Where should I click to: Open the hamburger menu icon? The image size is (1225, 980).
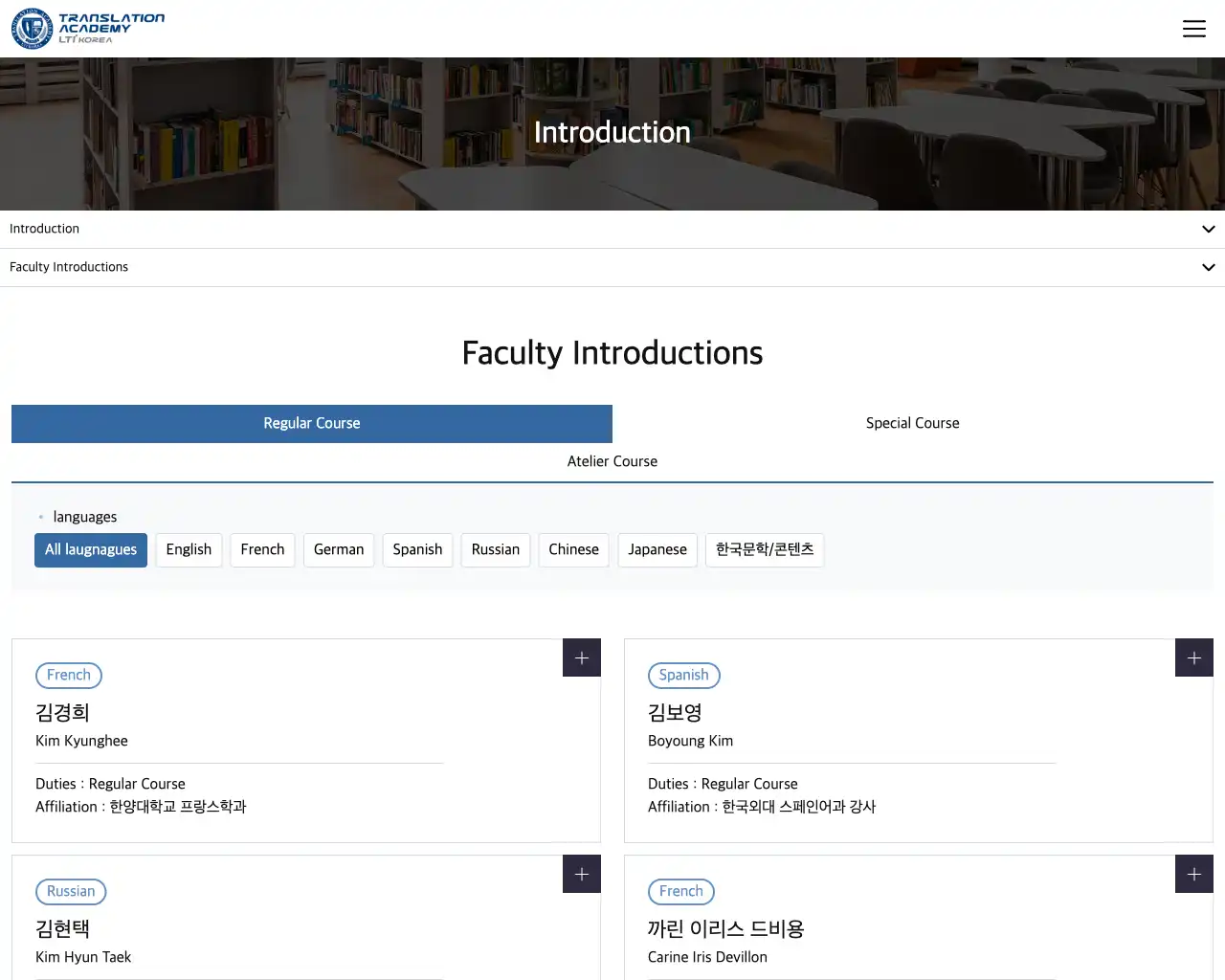pos(1193,29)
